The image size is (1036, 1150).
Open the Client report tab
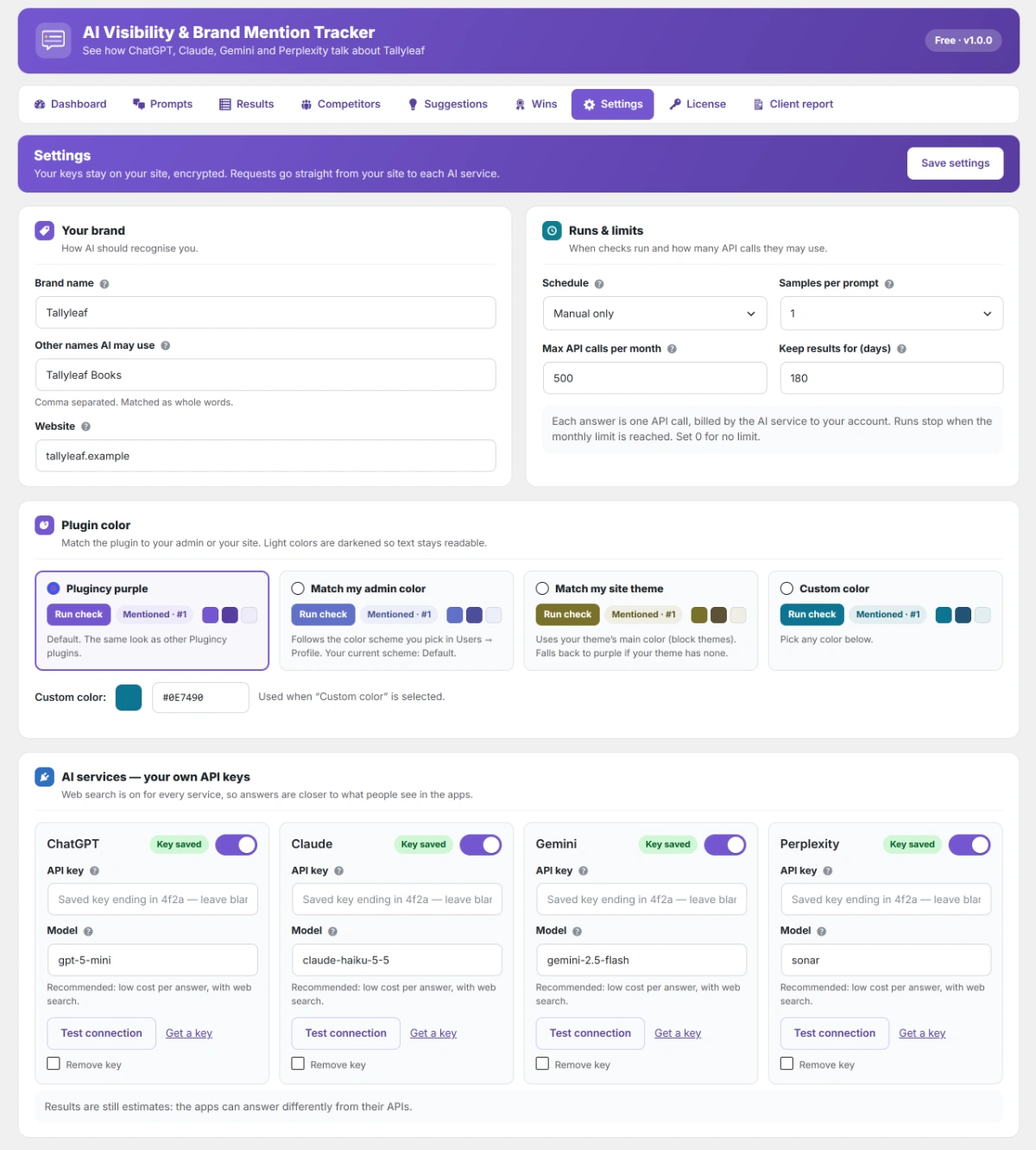[793, 104]
